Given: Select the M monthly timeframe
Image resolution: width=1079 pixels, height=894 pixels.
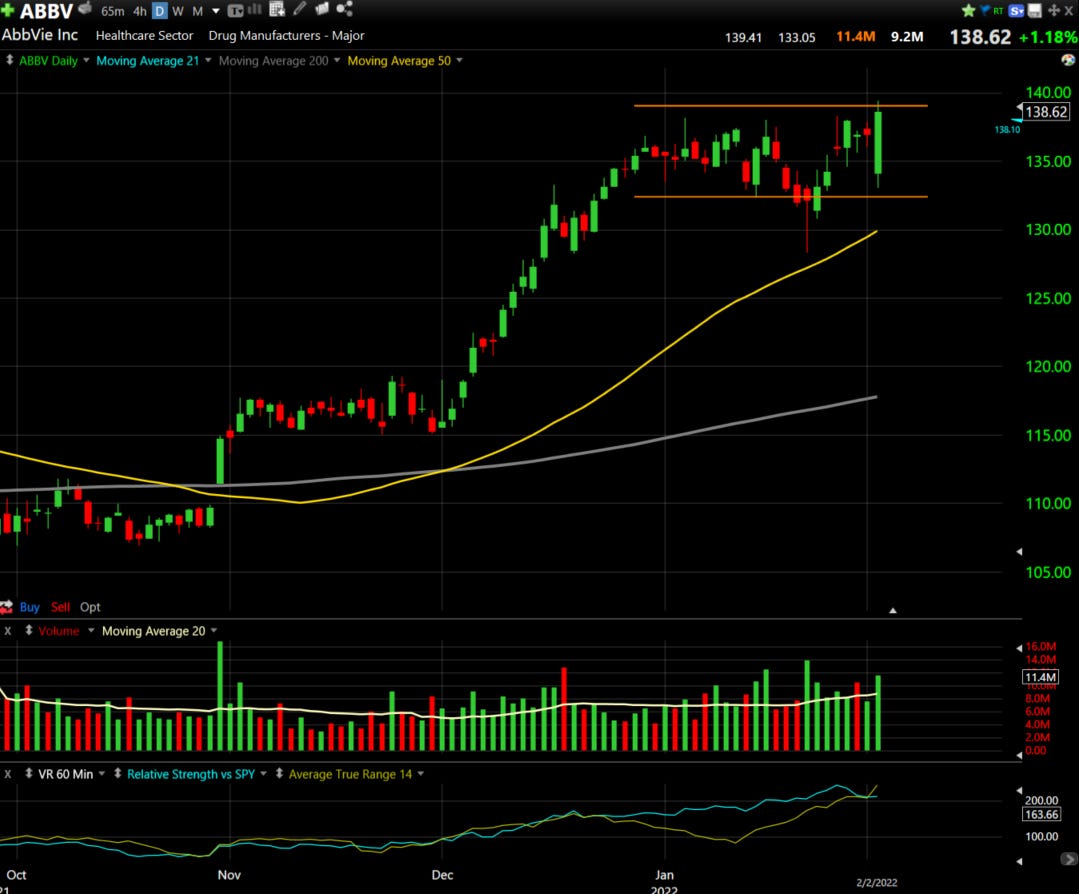Looking at the screenshot, I should coord(197,11).
